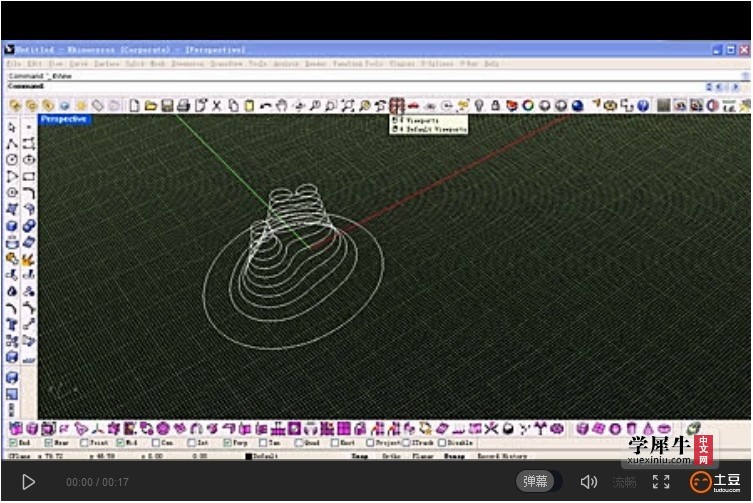Click the 4 Viewports grid icon

pyautogui.click(x=397, y=105)
